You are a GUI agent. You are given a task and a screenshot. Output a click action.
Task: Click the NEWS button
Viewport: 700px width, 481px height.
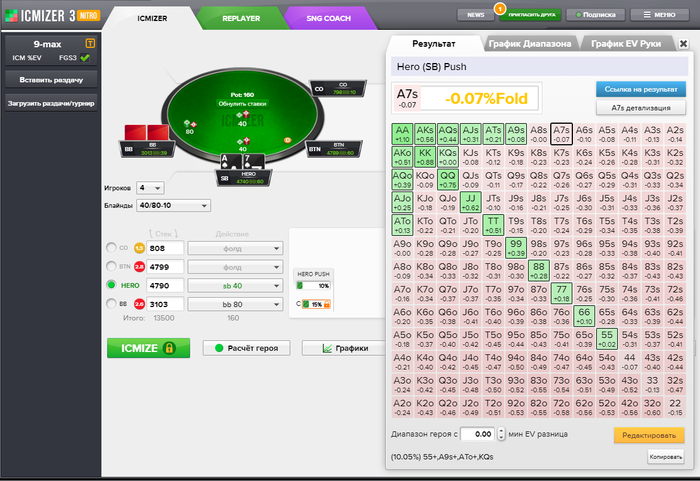pos(475,15)
